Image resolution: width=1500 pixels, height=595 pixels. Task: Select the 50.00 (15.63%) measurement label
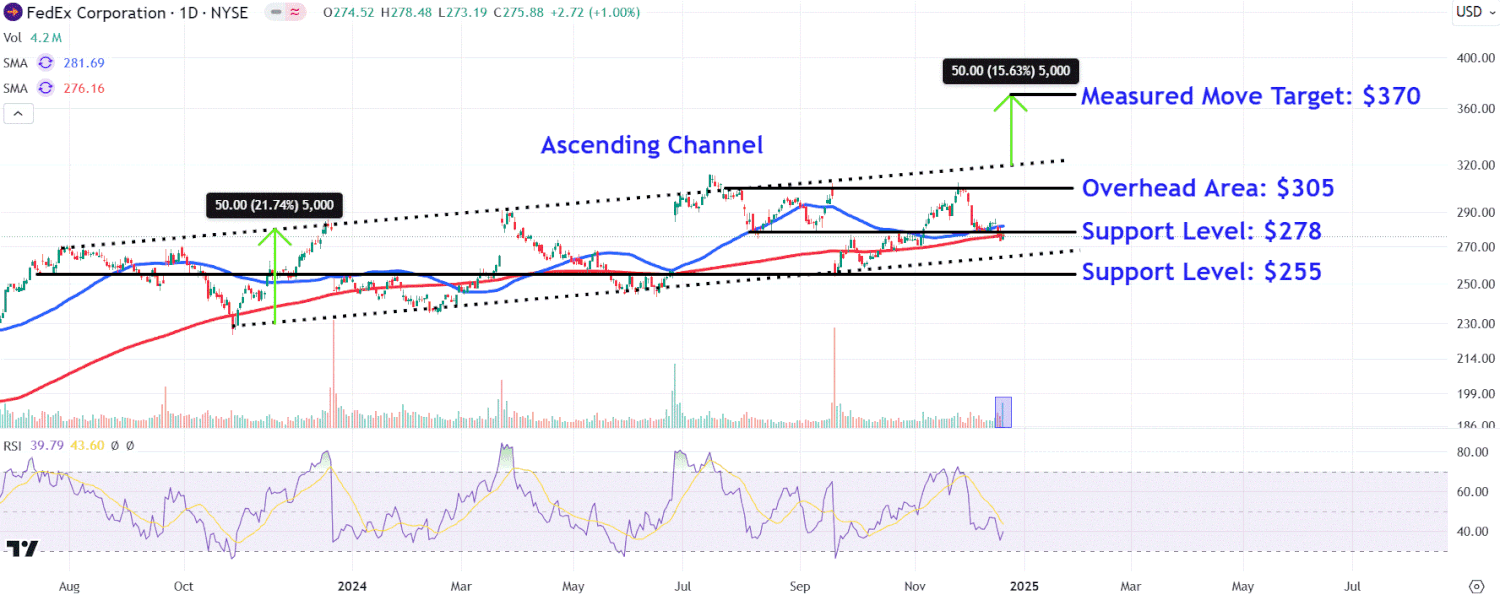(x=1011, y=71)
